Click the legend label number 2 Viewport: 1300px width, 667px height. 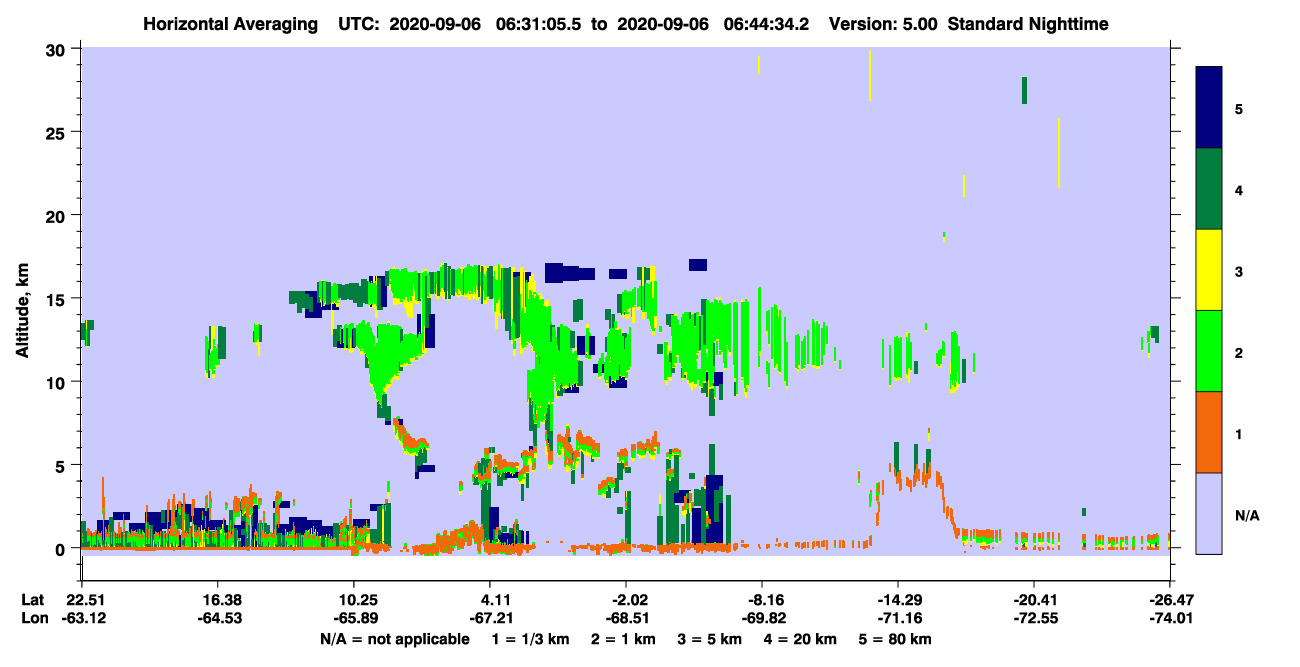click(x=1239, y=352)
